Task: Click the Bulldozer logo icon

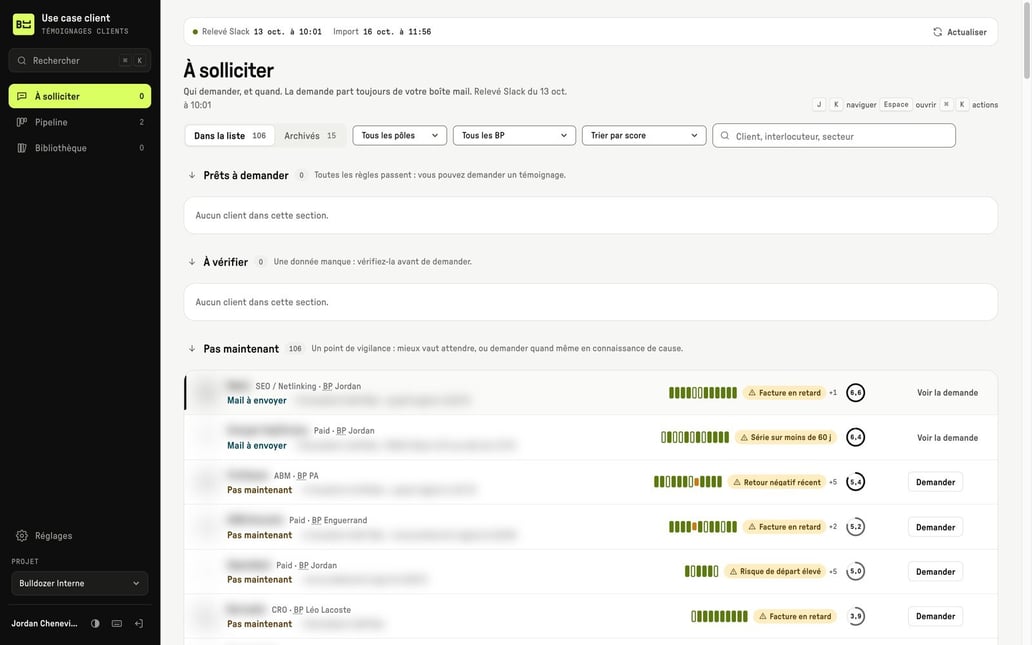Action: (24, 24)
